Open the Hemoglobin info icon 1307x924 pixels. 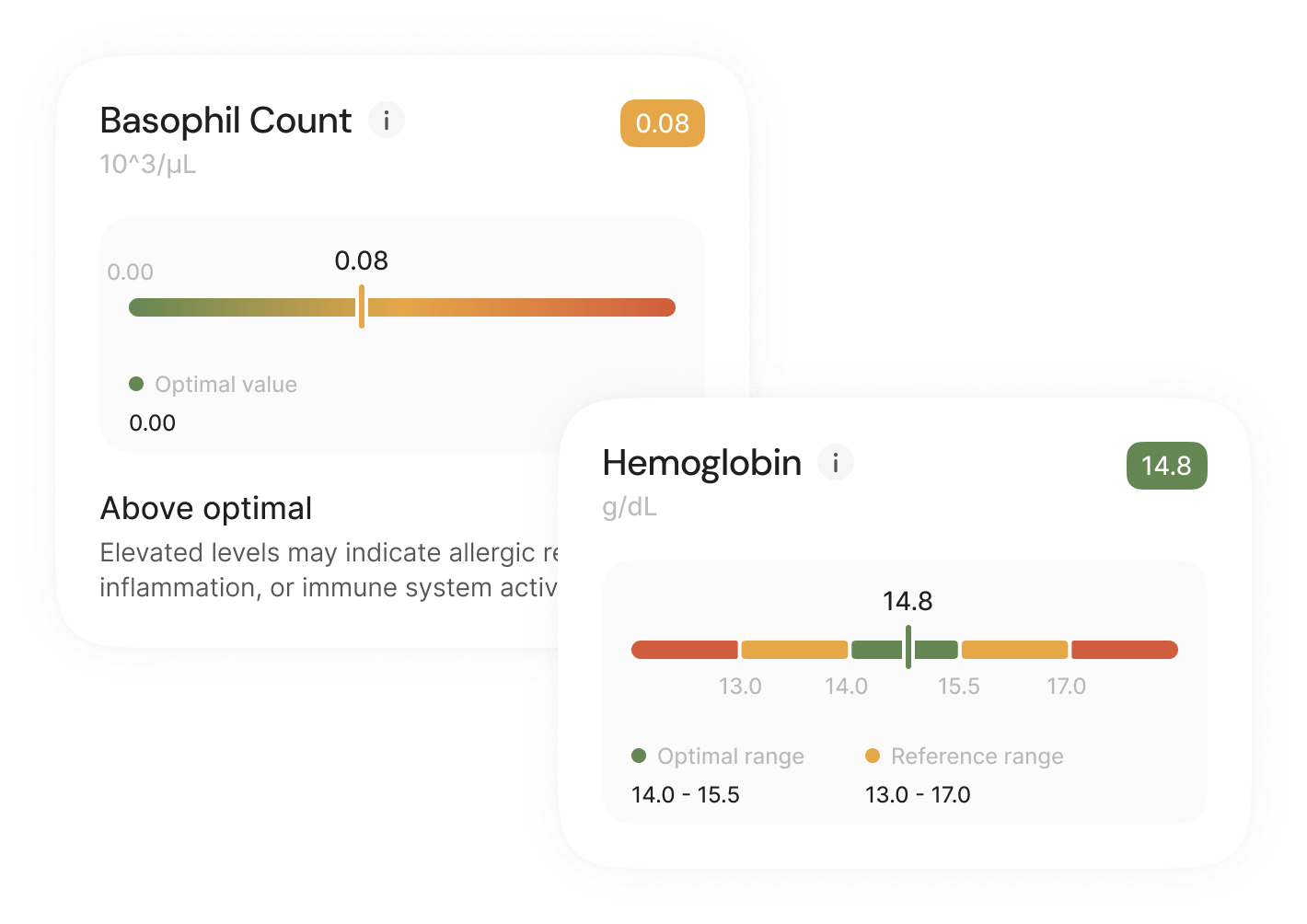tap(836, 462)
